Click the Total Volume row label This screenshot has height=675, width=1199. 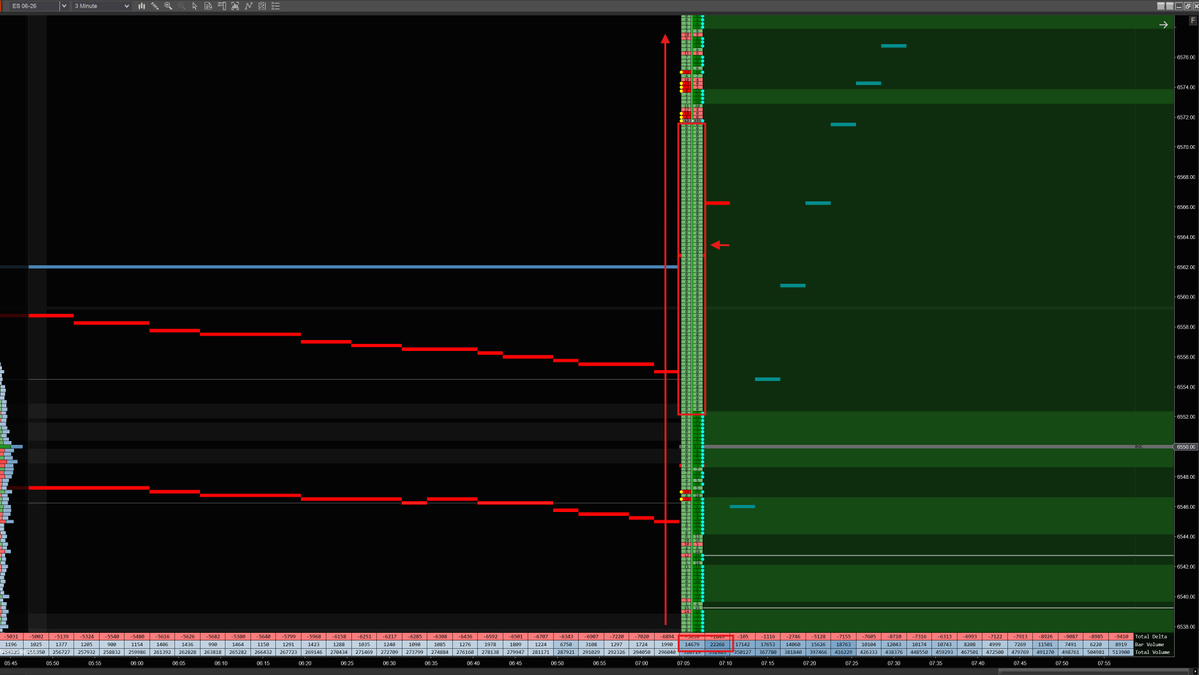pyautogui.click(x=1152, y=652)
